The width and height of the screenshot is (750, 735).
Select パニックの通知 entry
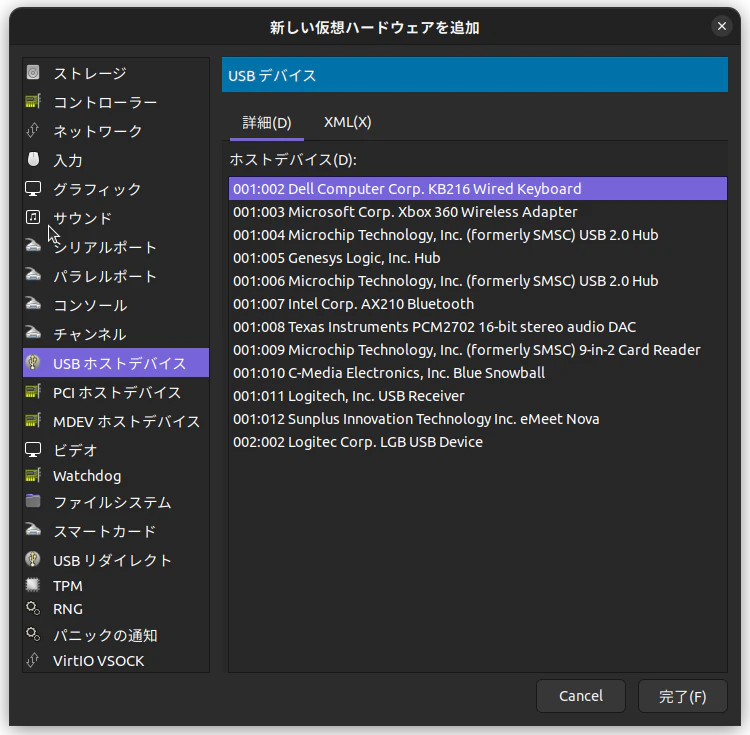(116, 635)
